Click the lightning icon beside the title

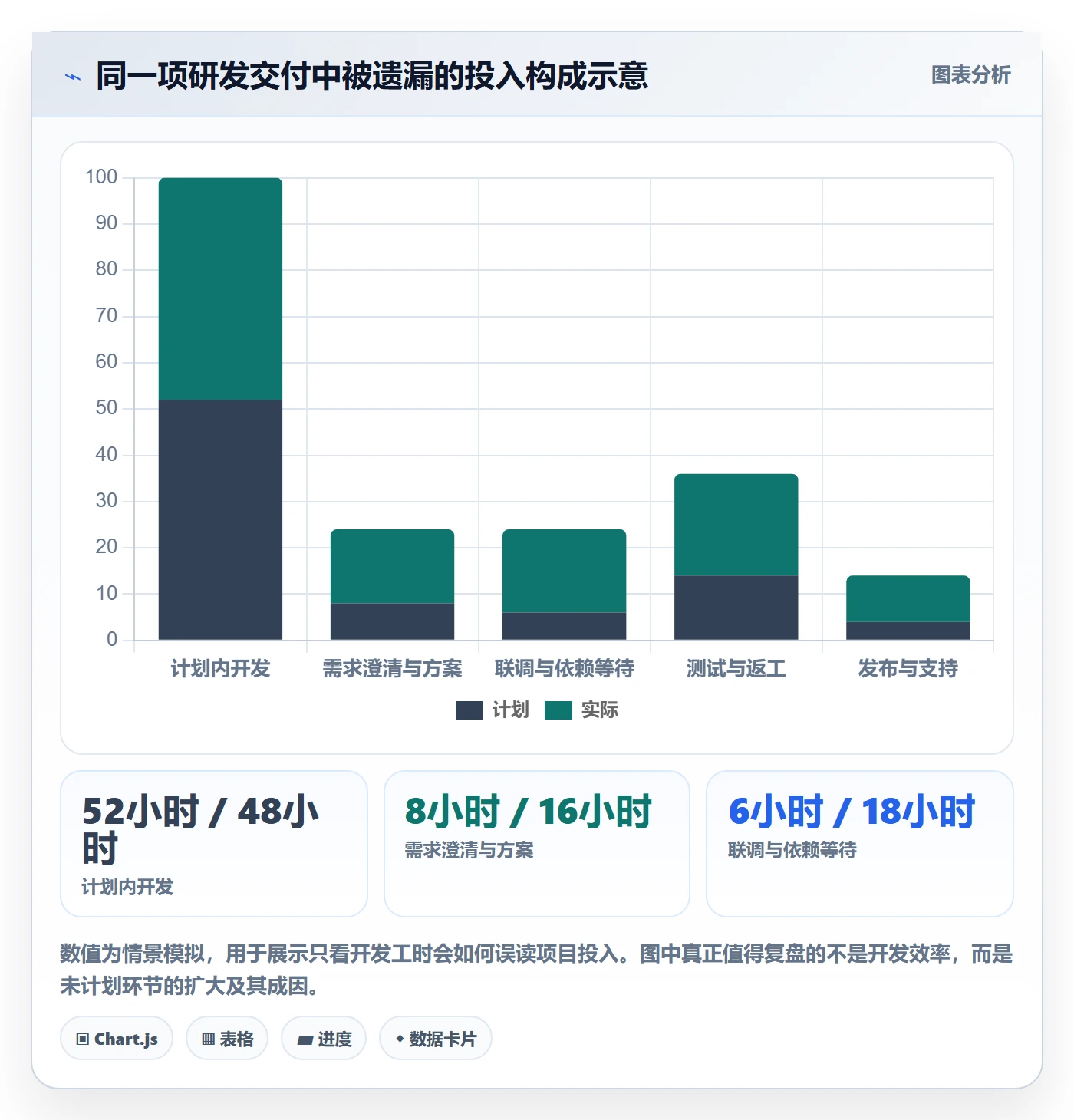(x=73, y=77)
